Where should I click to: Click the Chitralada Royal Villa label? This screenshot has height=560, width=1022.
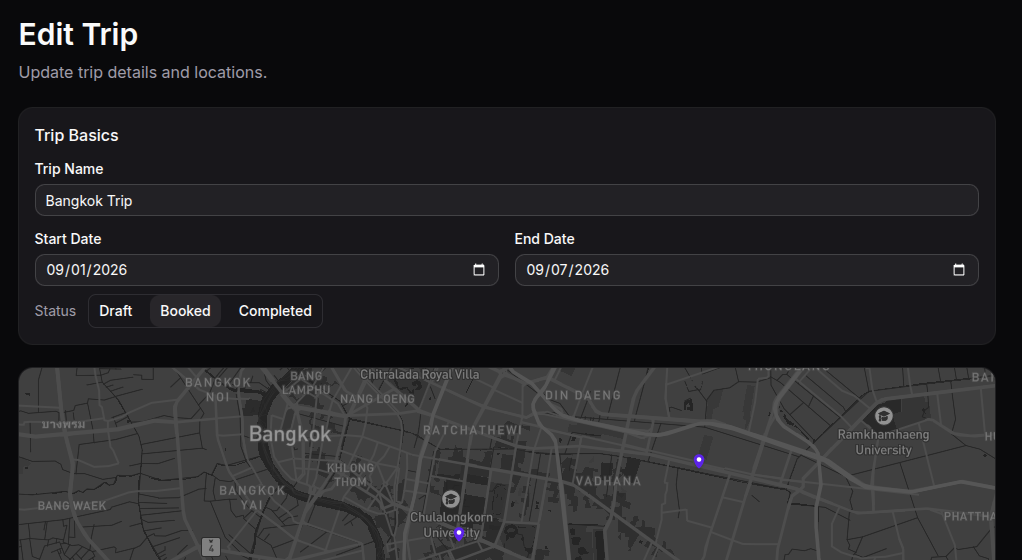[420, 375]
